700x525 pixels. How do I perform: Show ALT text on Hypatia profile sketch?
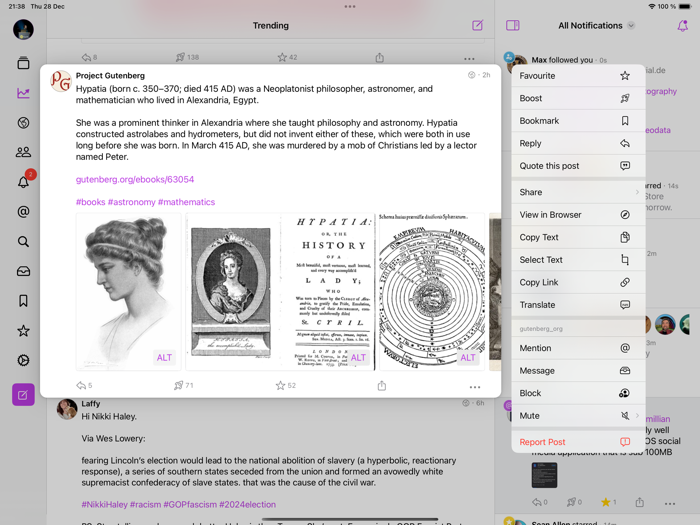point(164,358)
